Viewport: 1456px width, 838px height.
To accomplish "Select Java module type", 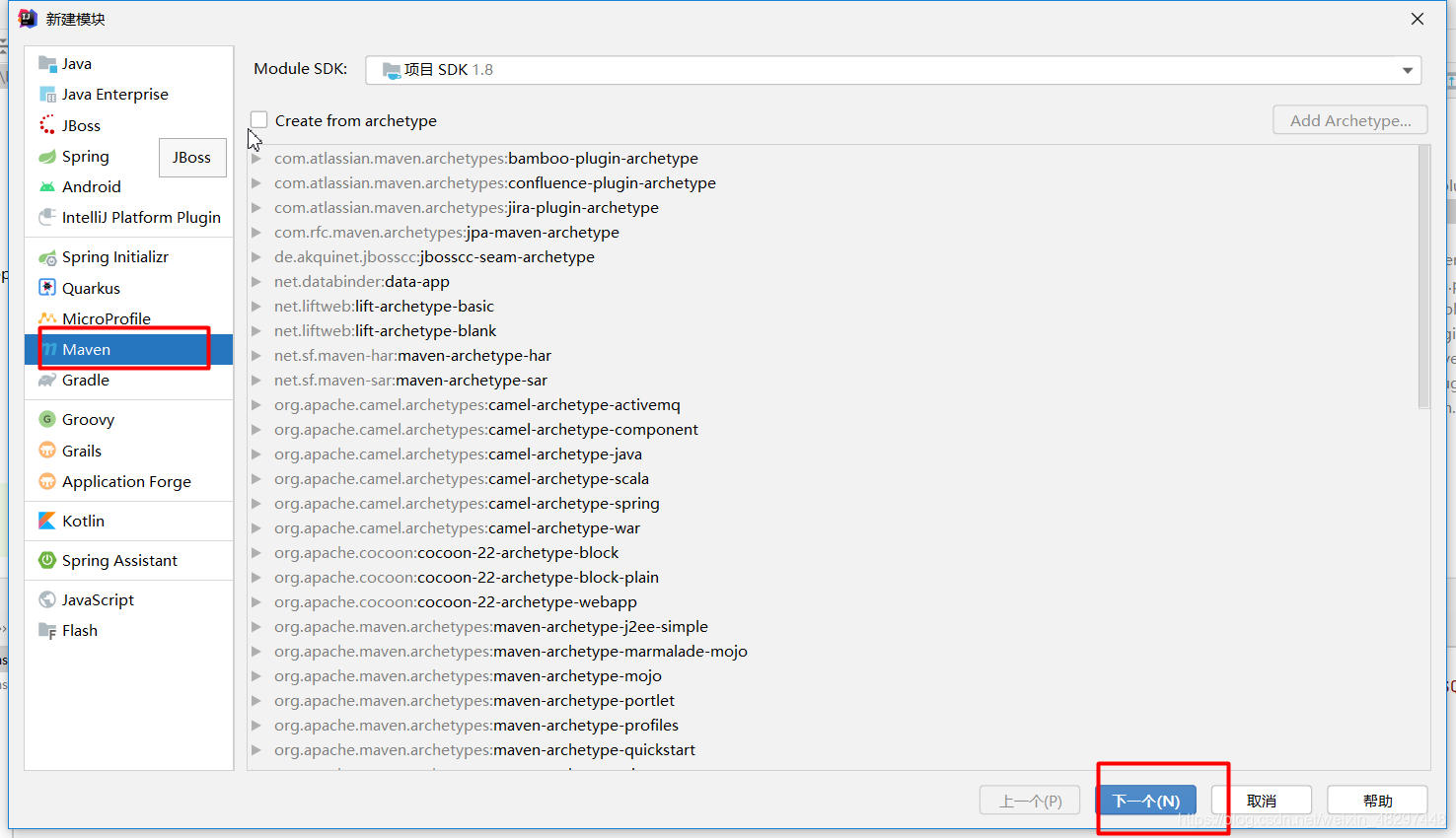I will click(x=128, y=64).
